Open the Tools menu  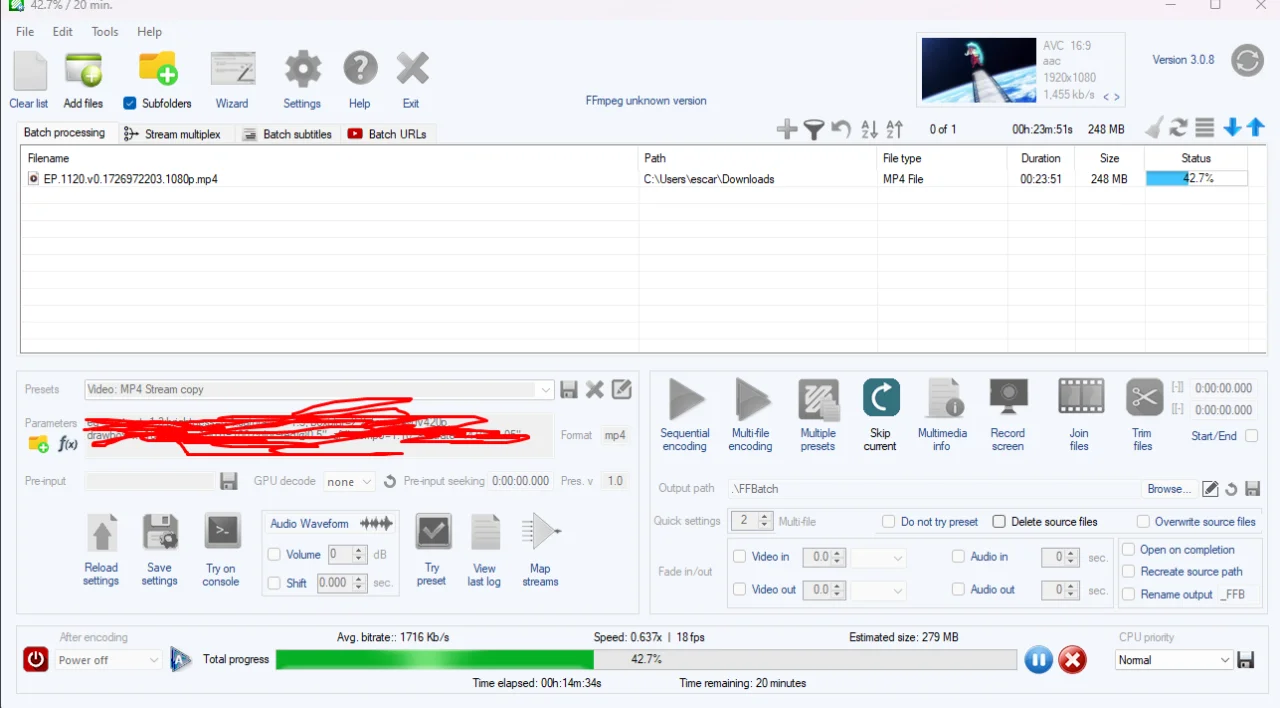[x=105, y=32]
